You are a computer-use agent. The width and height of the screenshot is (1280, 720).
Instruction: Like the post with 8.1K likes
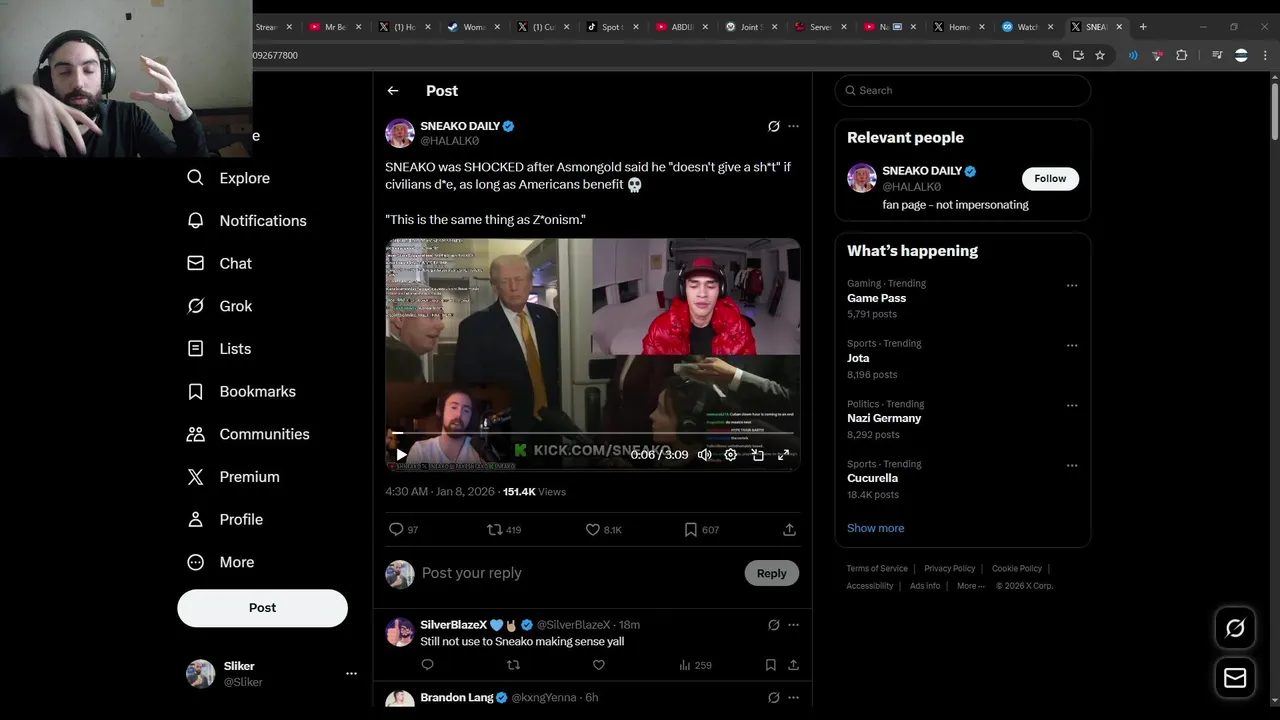[x=603, y=530]
